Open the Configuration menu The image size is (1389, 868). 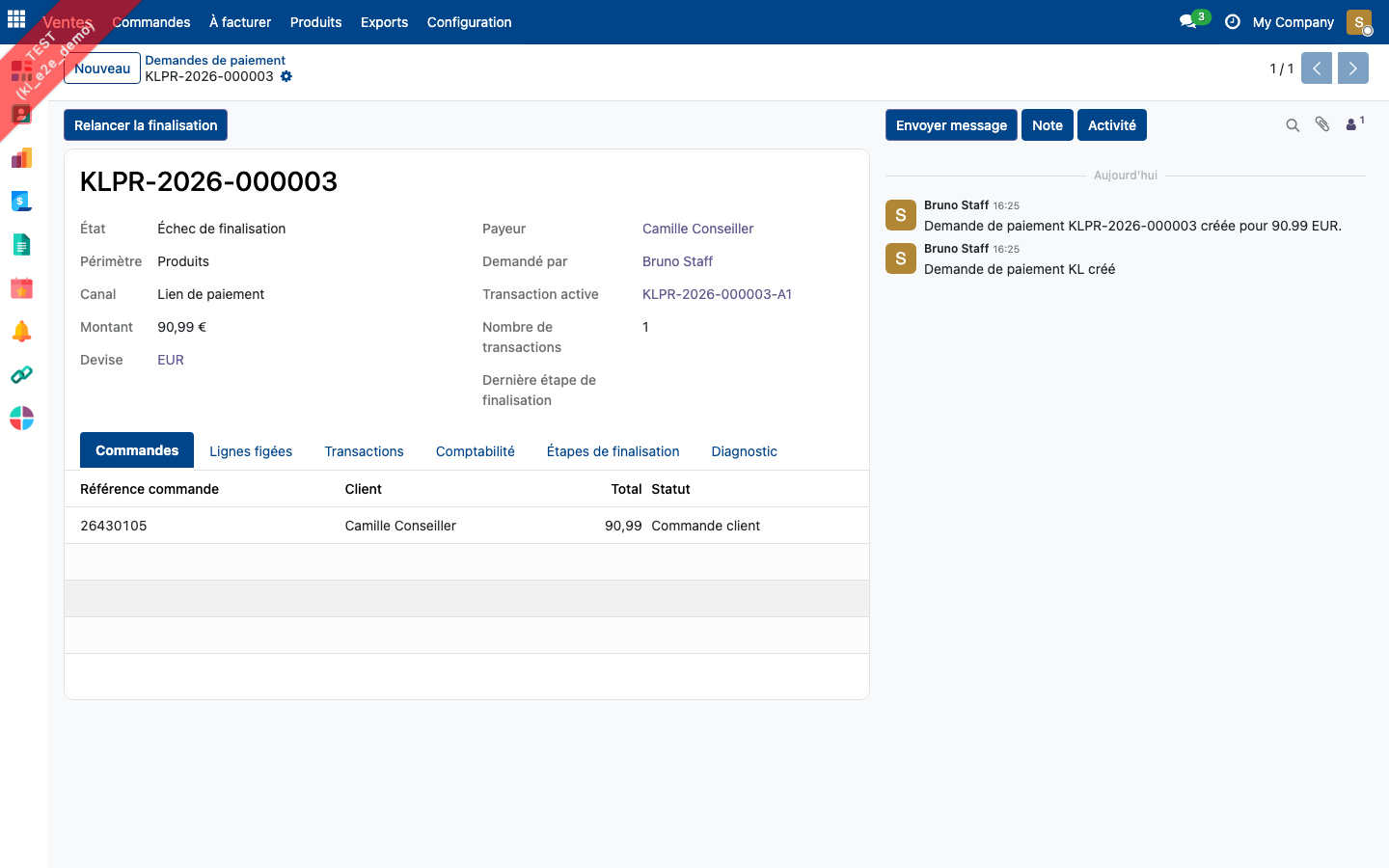470,22
